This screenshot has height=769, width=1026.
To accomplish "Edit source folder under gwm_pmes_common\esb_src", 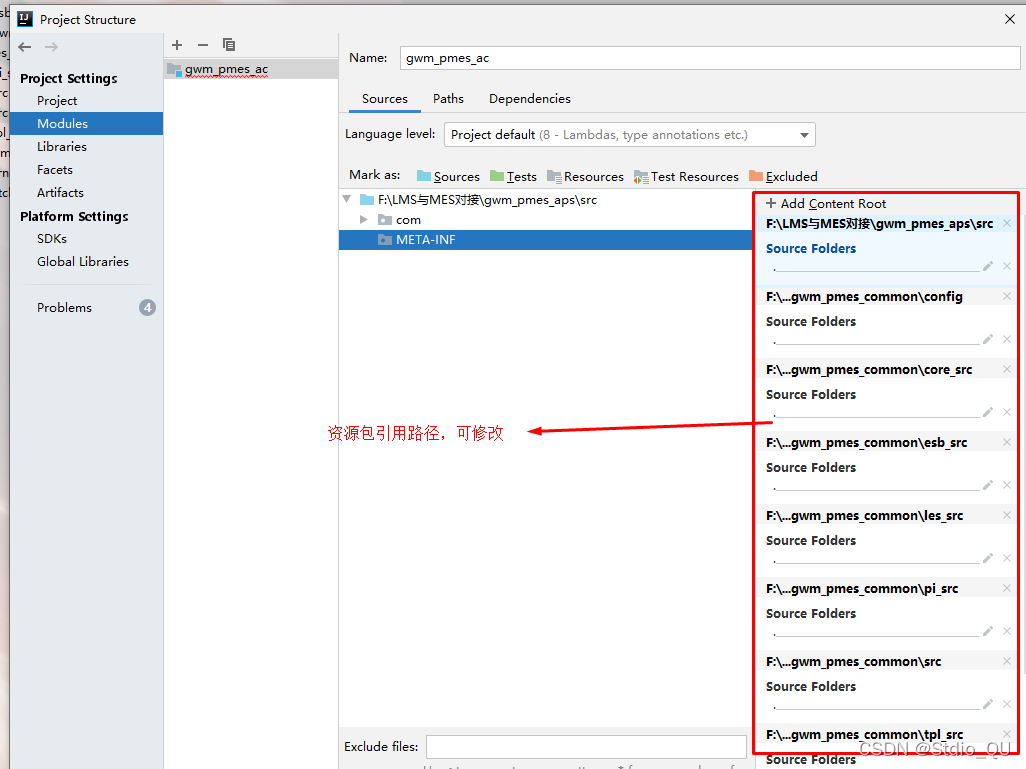I will (988, 485).
